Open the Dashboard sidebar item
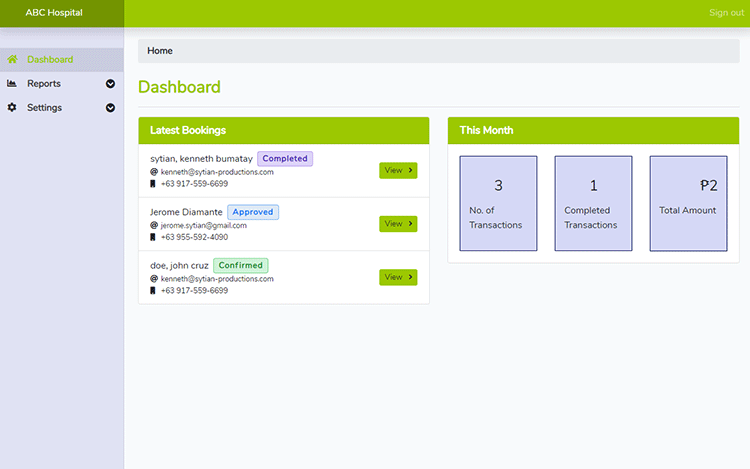Viewport: 750px width, 469px height. pos(50,60)
